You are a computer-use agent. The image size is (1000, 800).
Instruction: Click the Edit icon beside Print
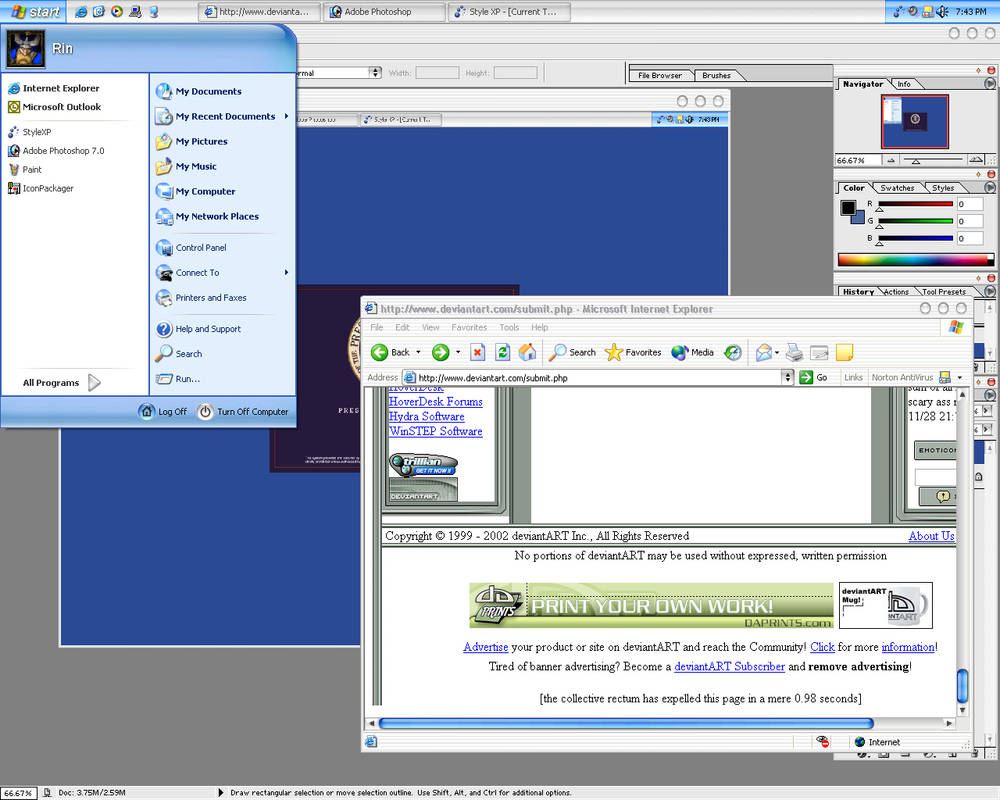pos(819,352)
